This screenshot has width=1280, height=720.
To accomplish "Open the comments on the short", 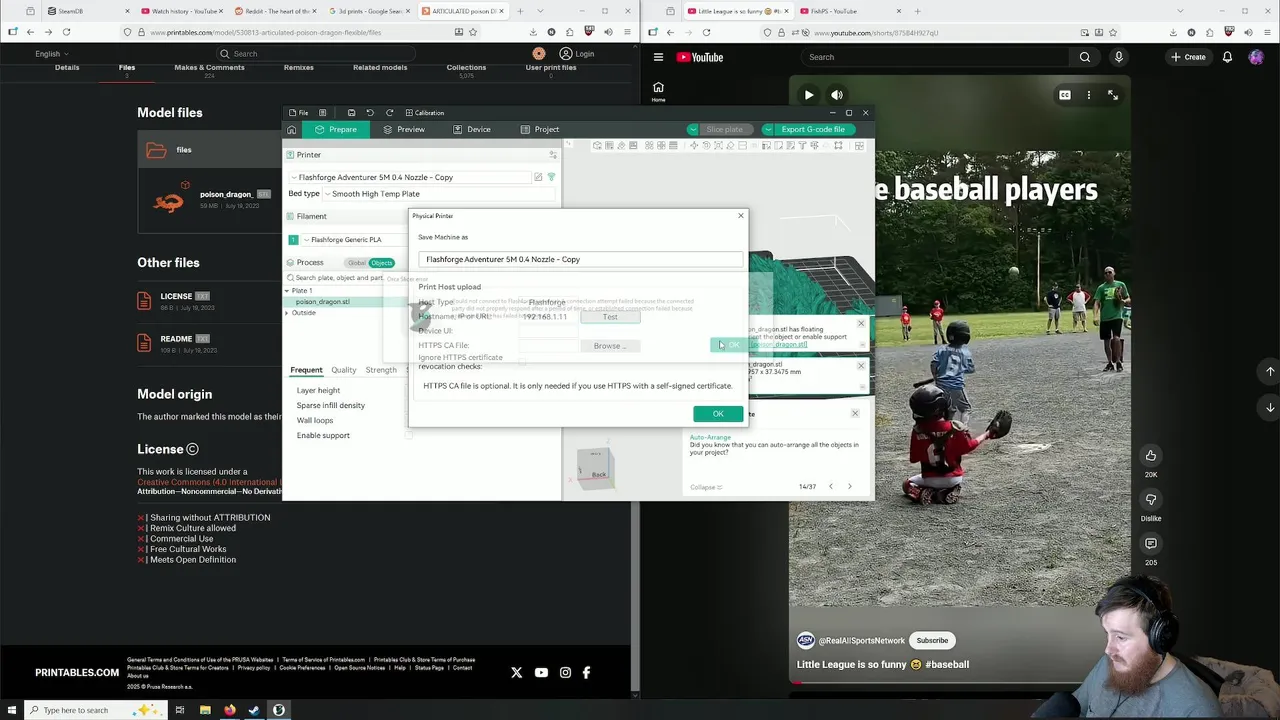I will [1151, 544].
